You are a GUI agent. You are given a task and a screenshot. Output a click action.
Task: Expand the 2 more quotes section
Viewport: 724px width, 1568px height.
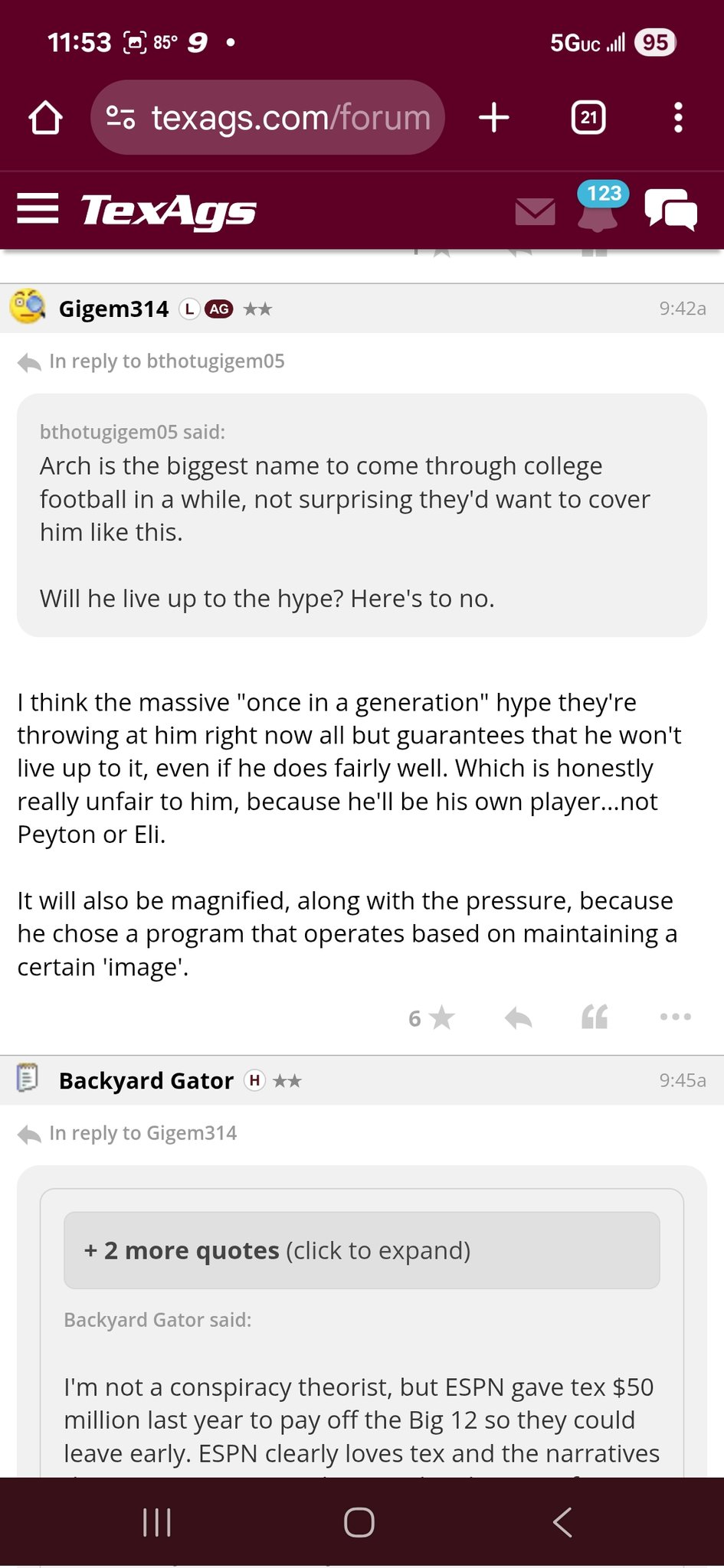click(362, 1250)
